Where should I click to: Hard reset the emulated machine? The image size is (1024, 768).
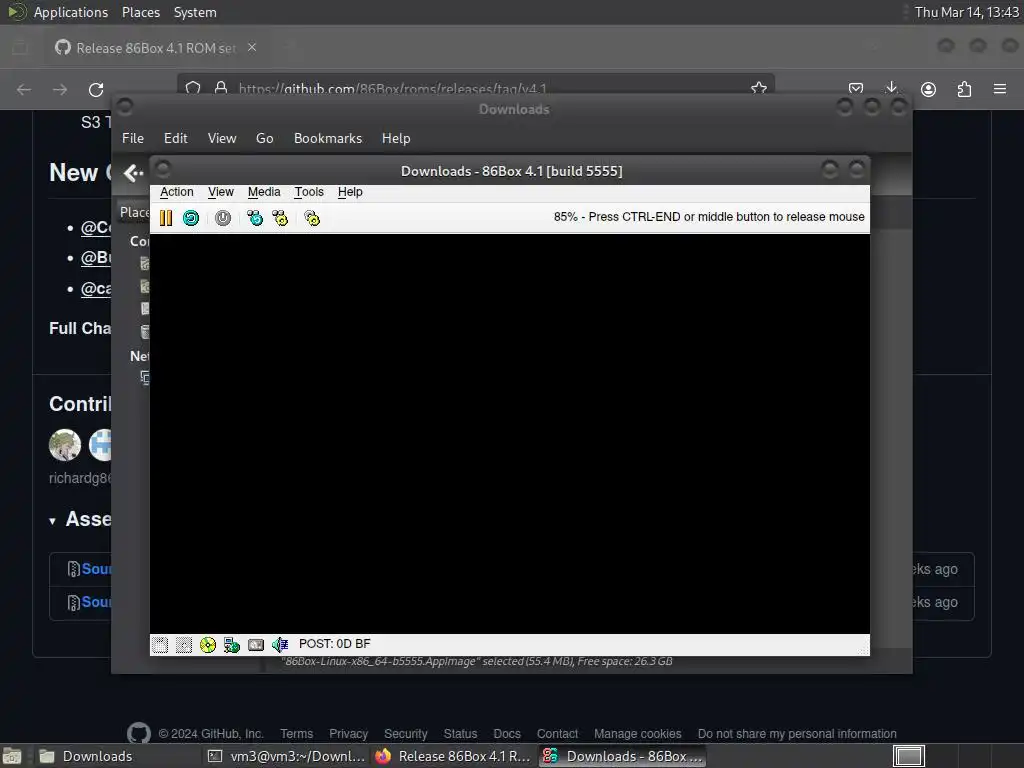191,218
